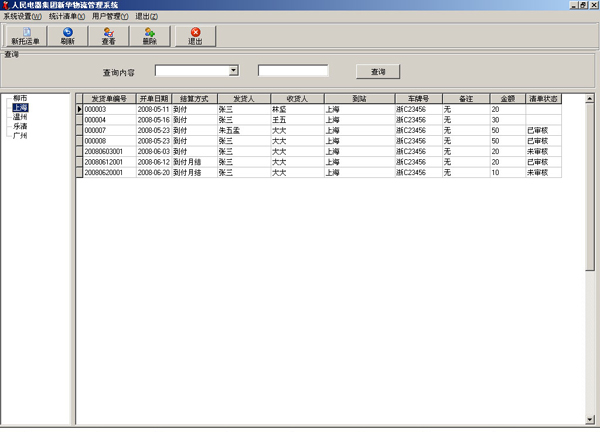The width and height of the screenshot is (600, 432).
Task: Click the red 退出 exit toolbar icon
Action: click(x=195, y=36)
